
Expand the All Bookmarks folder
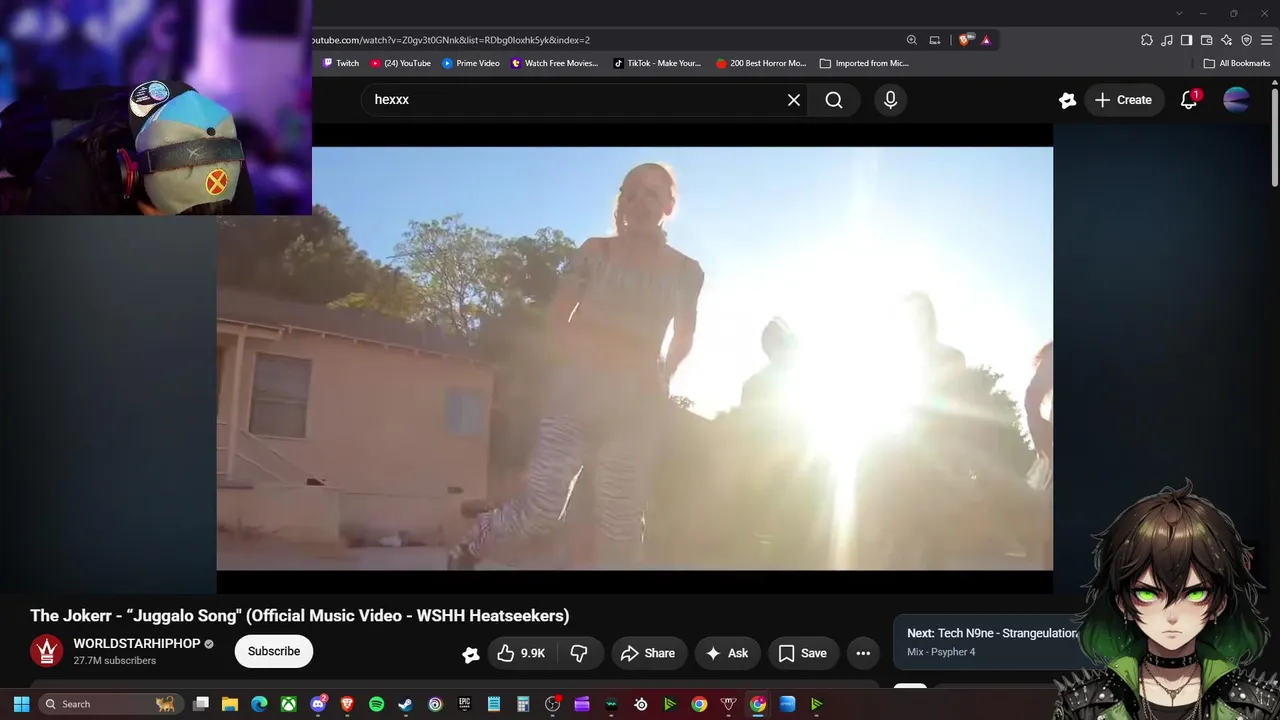[1237, 63]
